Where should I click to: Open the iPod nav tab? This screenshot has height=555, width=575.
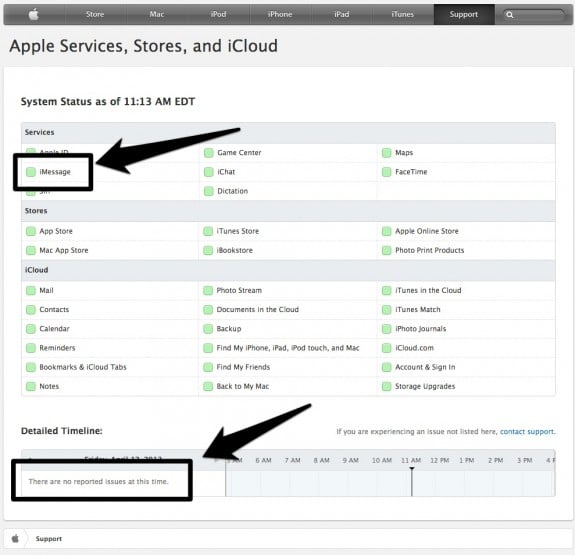coord(218,15)
